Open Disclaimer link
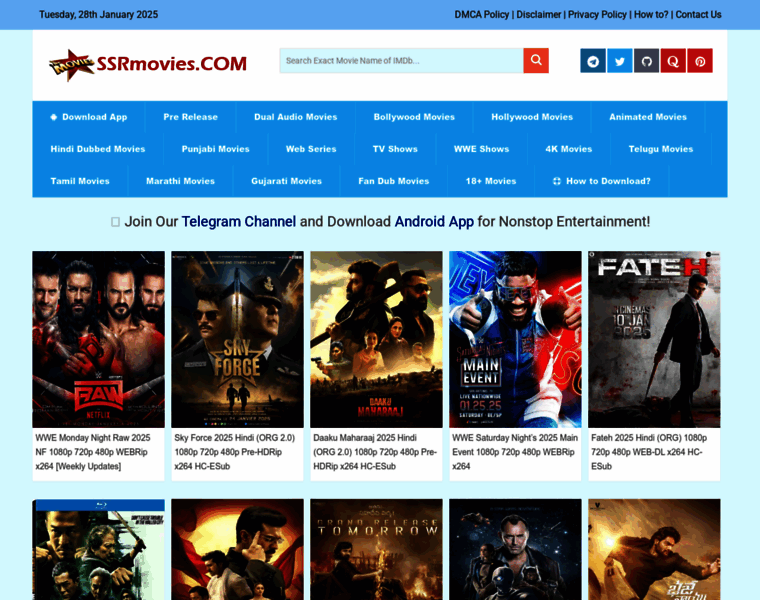The image size is (760, 600). point(538,15)
